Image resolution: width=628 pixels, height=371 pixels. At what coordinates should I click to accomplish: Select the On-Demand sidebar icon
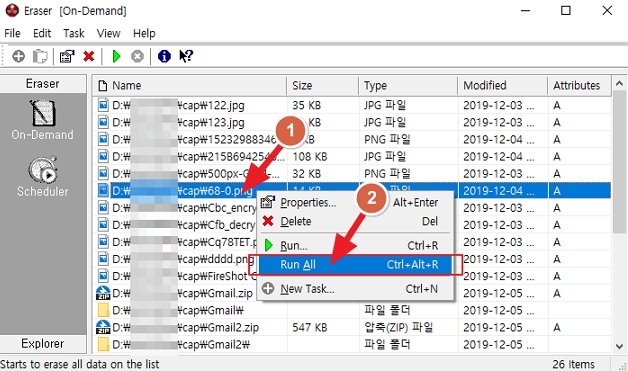point(42,113)
